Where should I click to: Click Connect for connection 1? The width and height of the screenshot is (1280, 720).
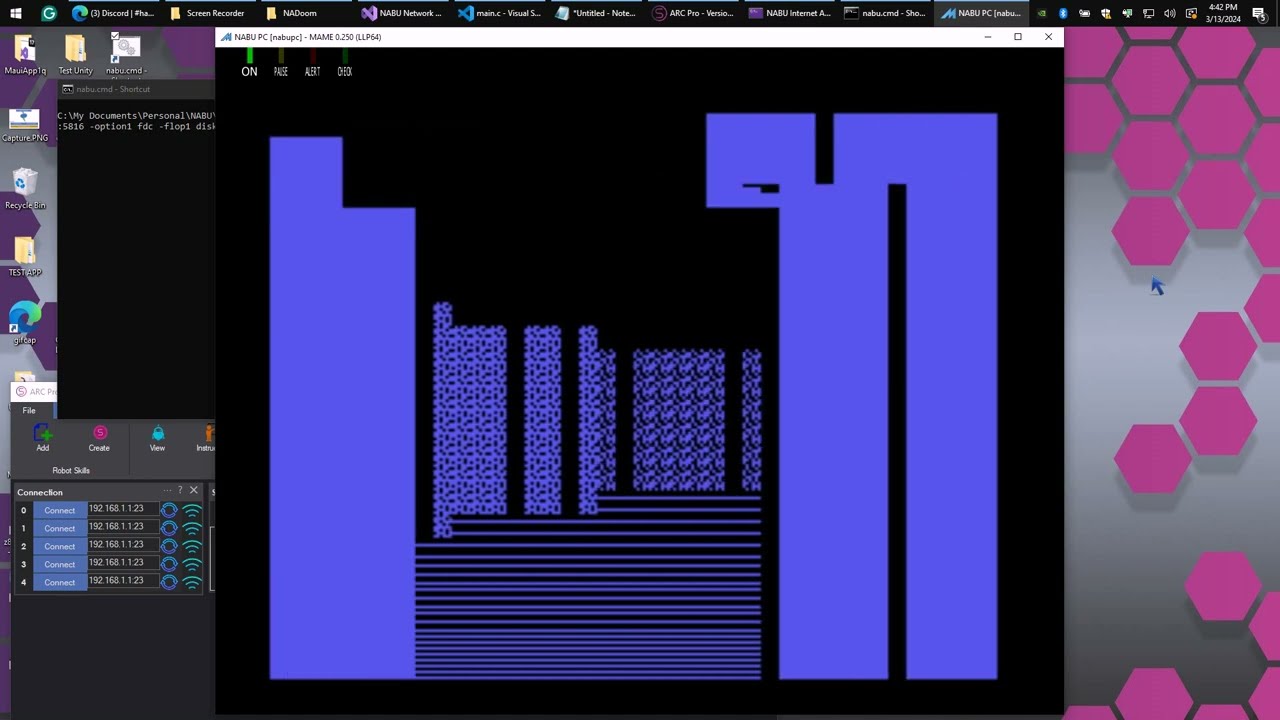(60, 528)
